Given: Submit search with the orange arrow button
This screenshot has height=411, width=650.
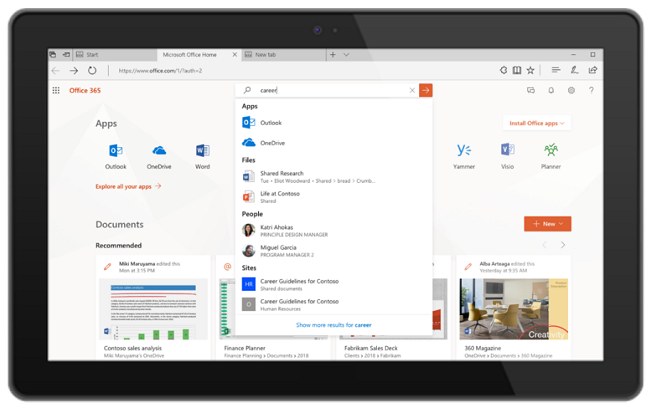Looking at the screenshot, I should [426, 90].
